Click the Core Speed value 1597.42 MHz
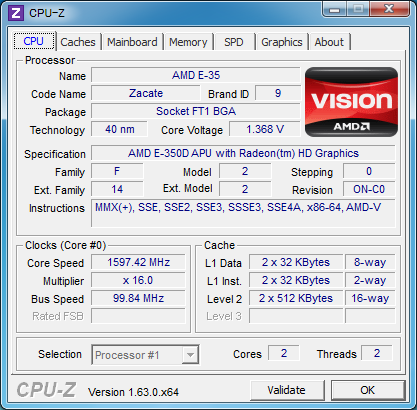 point(138,262)
